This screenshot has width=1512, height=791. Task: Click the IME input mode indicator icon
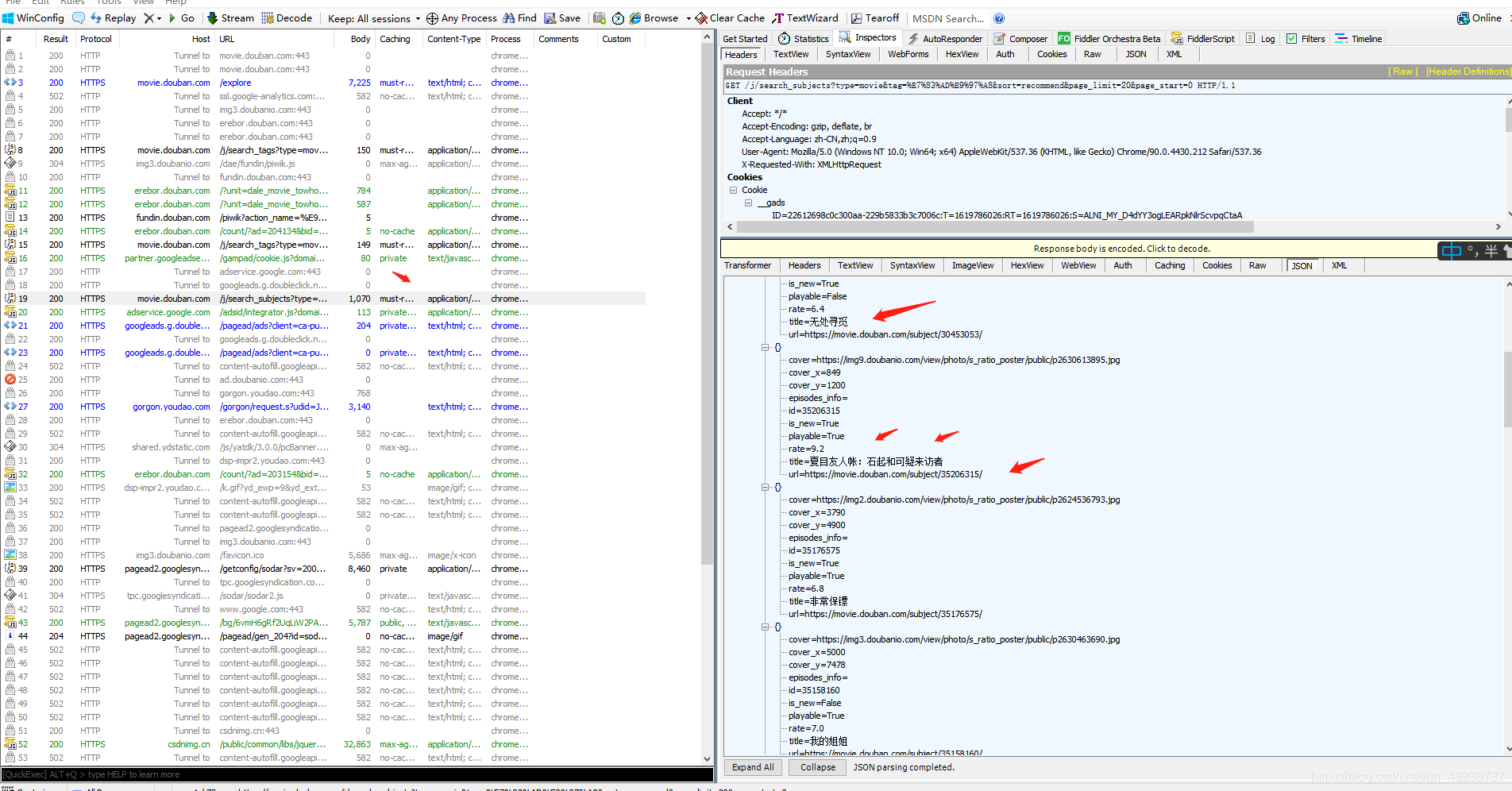(x=1451, y=251)
